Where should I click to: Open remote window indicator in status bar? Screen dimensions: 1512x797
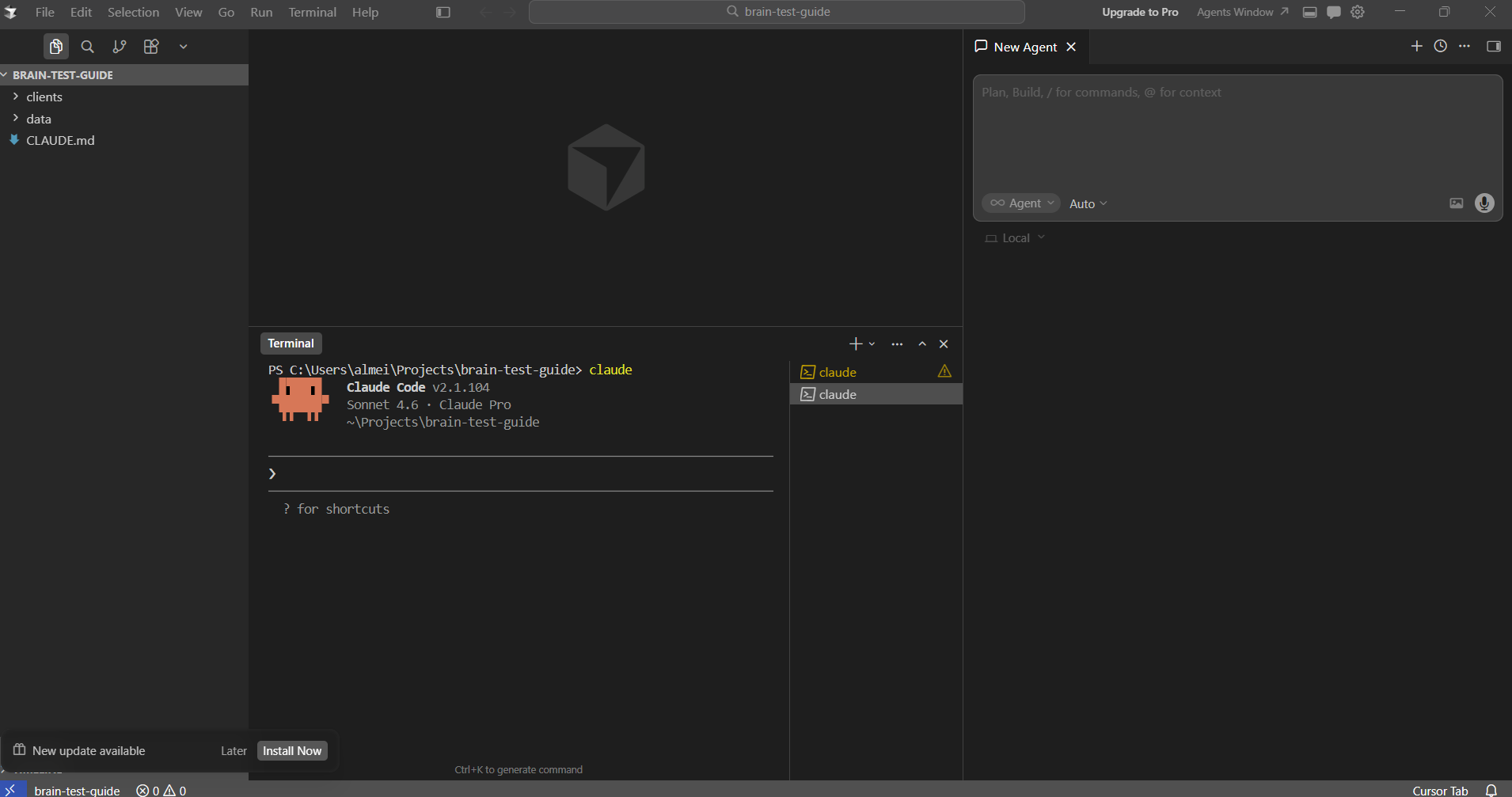tap(12, 790)
